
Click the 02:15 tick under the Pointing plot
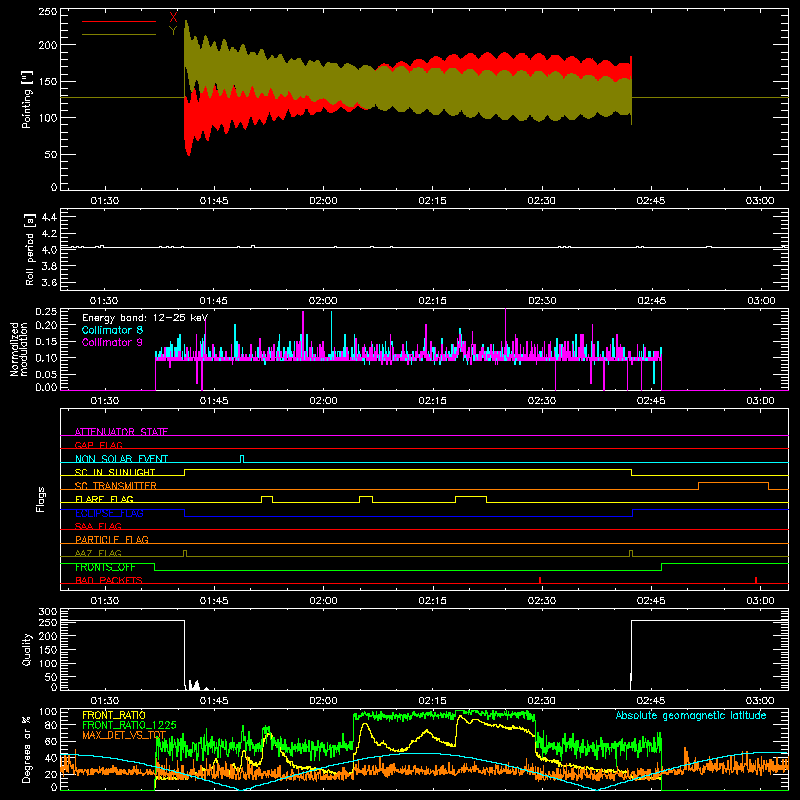[x=432, y=201]
